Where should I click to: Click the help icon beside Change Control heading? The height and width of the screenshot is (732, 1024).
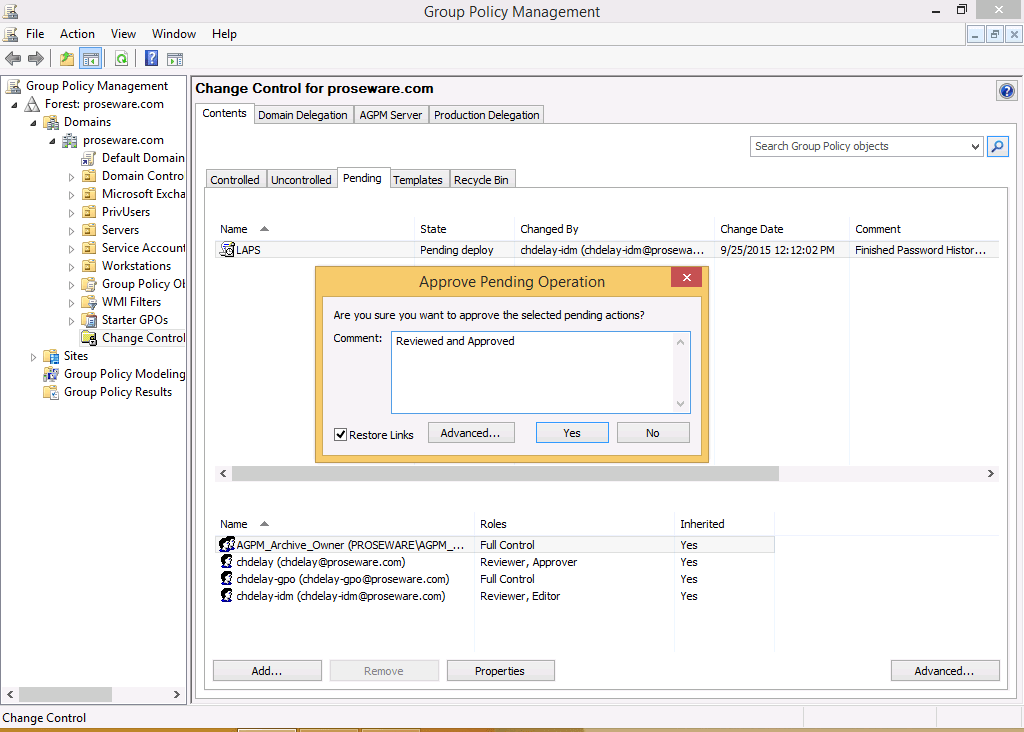coord(1006,91)
